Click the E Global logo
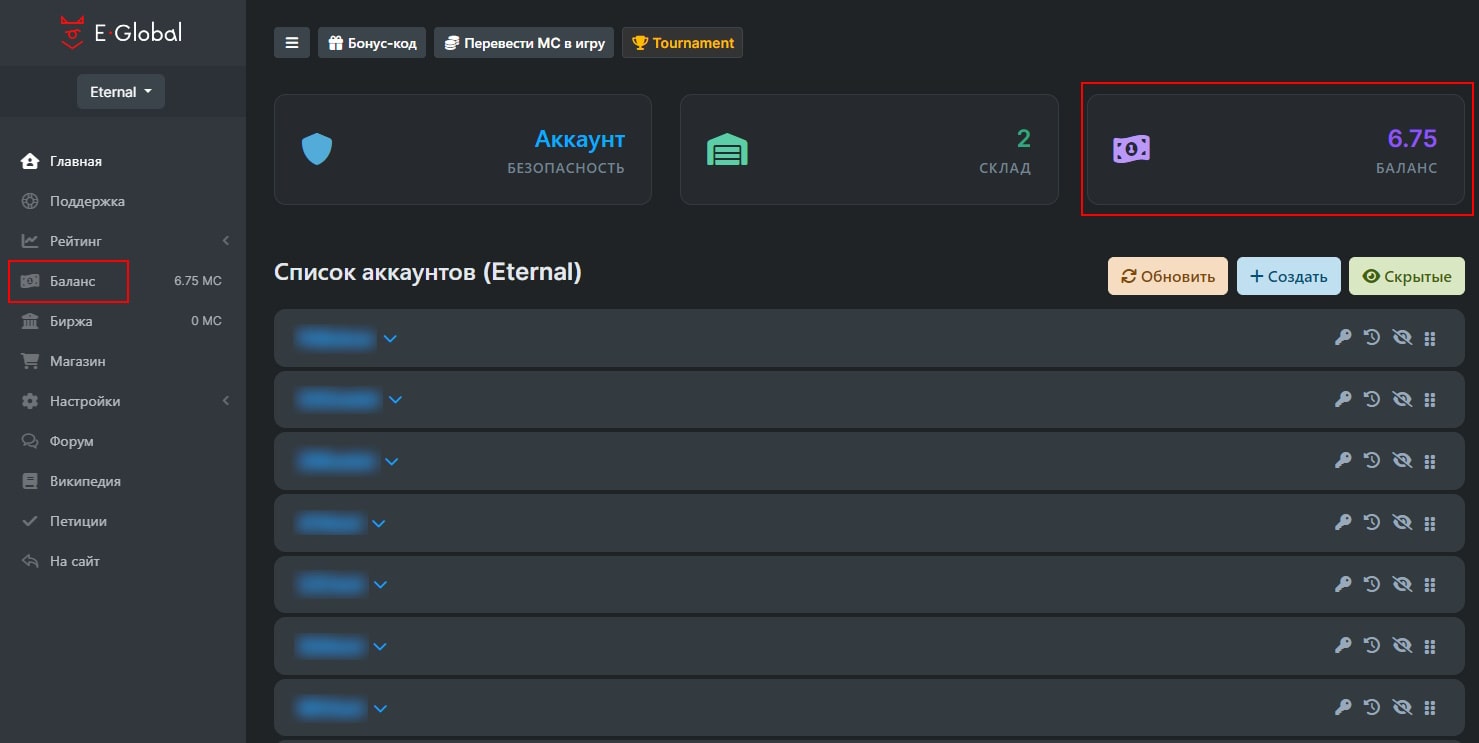Screen dimensions: 1479x743 [x=123, y=31]
